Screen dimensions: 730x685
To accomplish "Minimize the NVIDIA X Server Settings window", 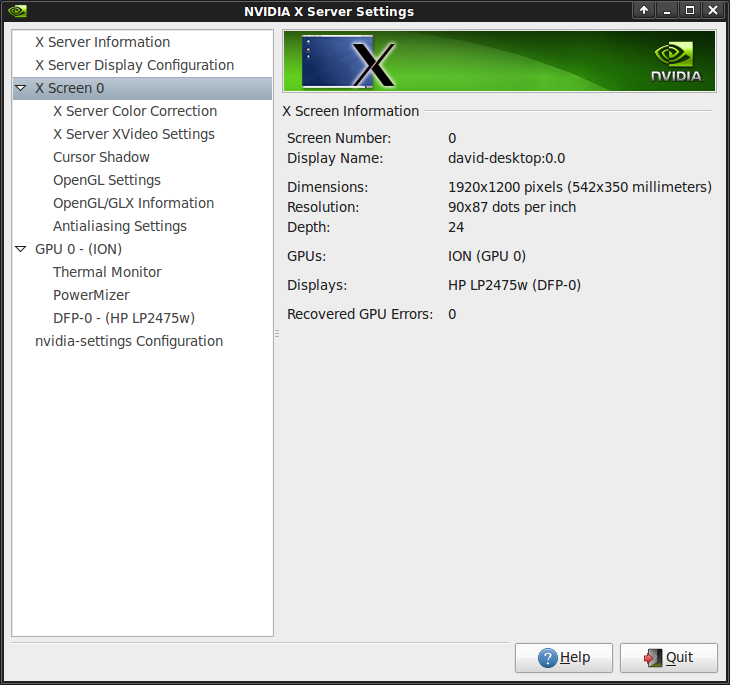I will [667, 10].
